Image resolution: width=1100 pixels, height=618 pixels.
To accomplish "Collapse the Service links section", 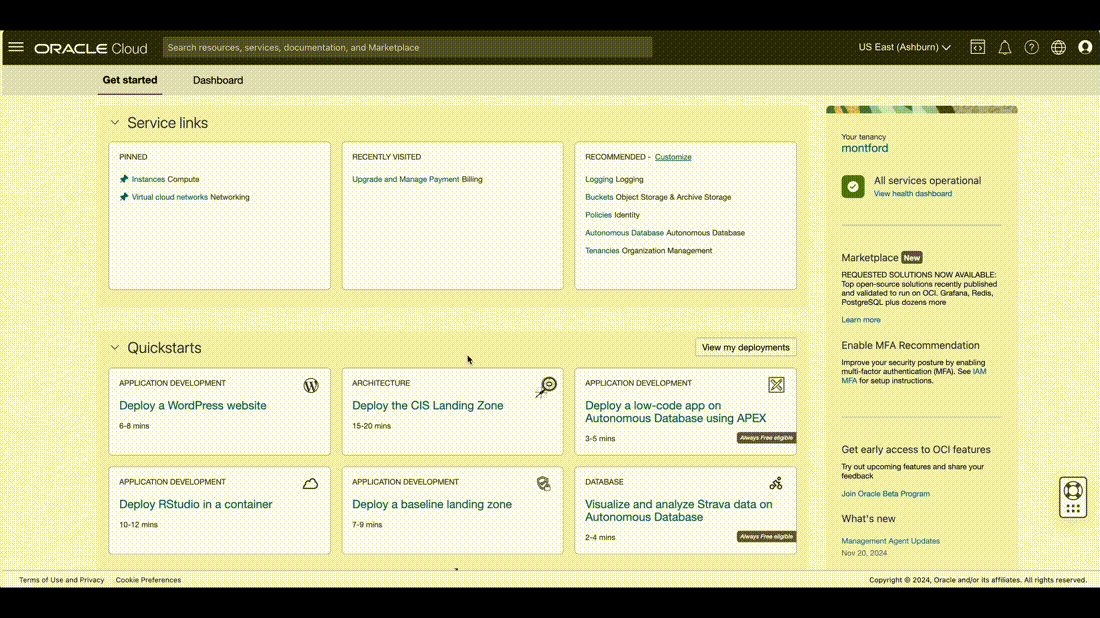I will 114,123.
